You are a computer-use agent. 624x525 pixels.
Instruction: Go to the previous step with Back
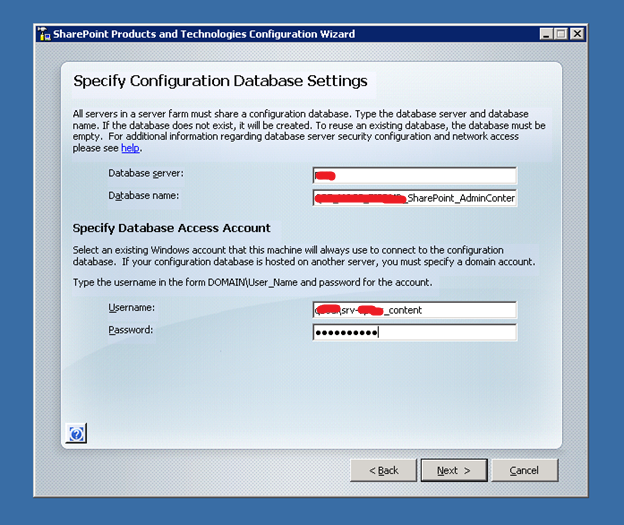point(384,470)
